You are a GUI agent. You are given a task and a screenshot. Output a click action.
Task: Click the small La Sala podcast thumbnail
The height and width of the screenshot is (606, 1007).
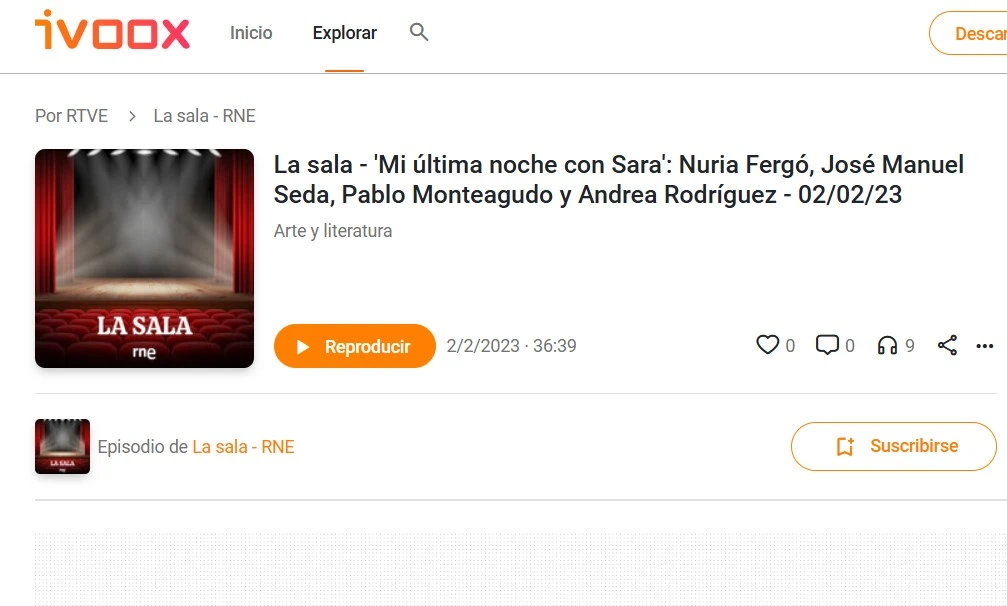[x=62, y=446]
